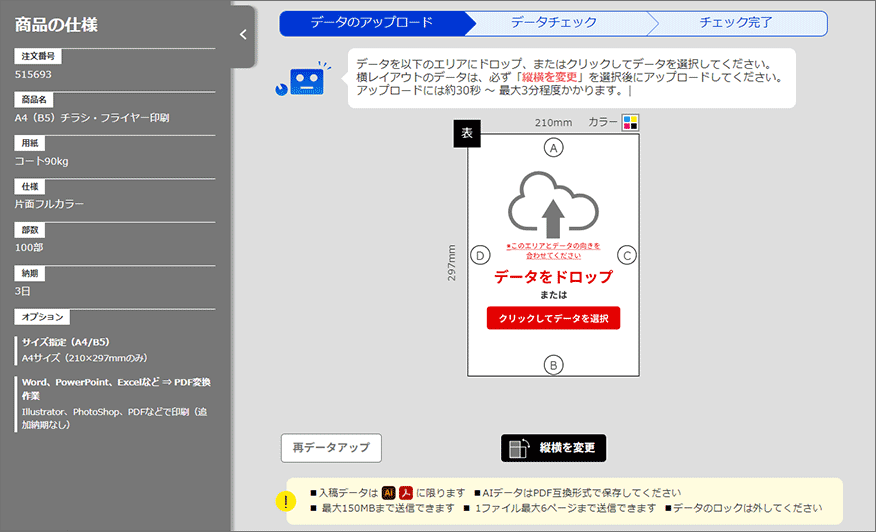Click the 3日 delivery value
This screenshot has width=876, height=532.
point(23,291)
